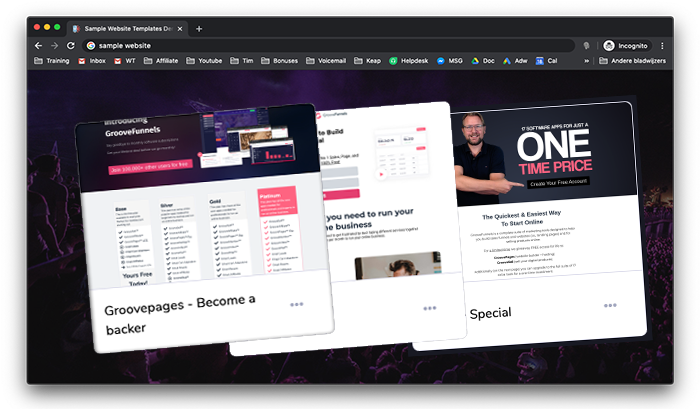Click the Special card title
700x409 pixels.
[x=490, y=313]
